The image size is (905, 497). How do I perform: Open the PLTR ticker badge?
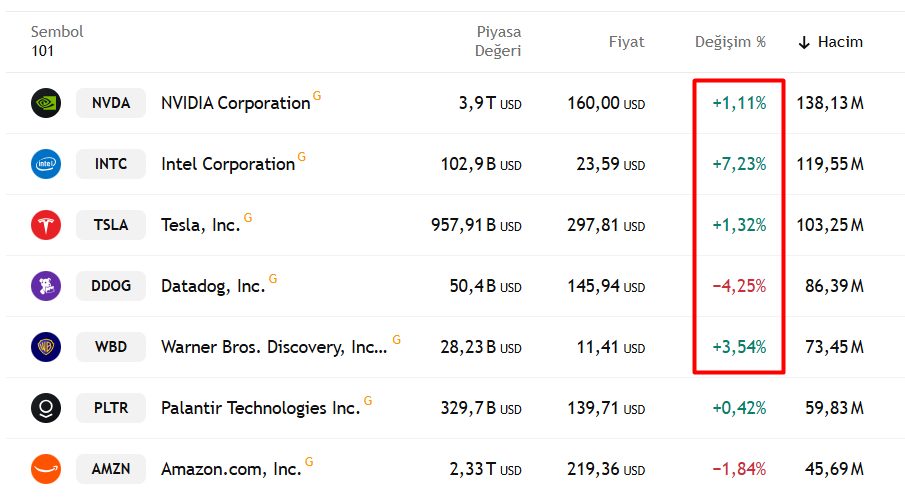coord(111,408)
